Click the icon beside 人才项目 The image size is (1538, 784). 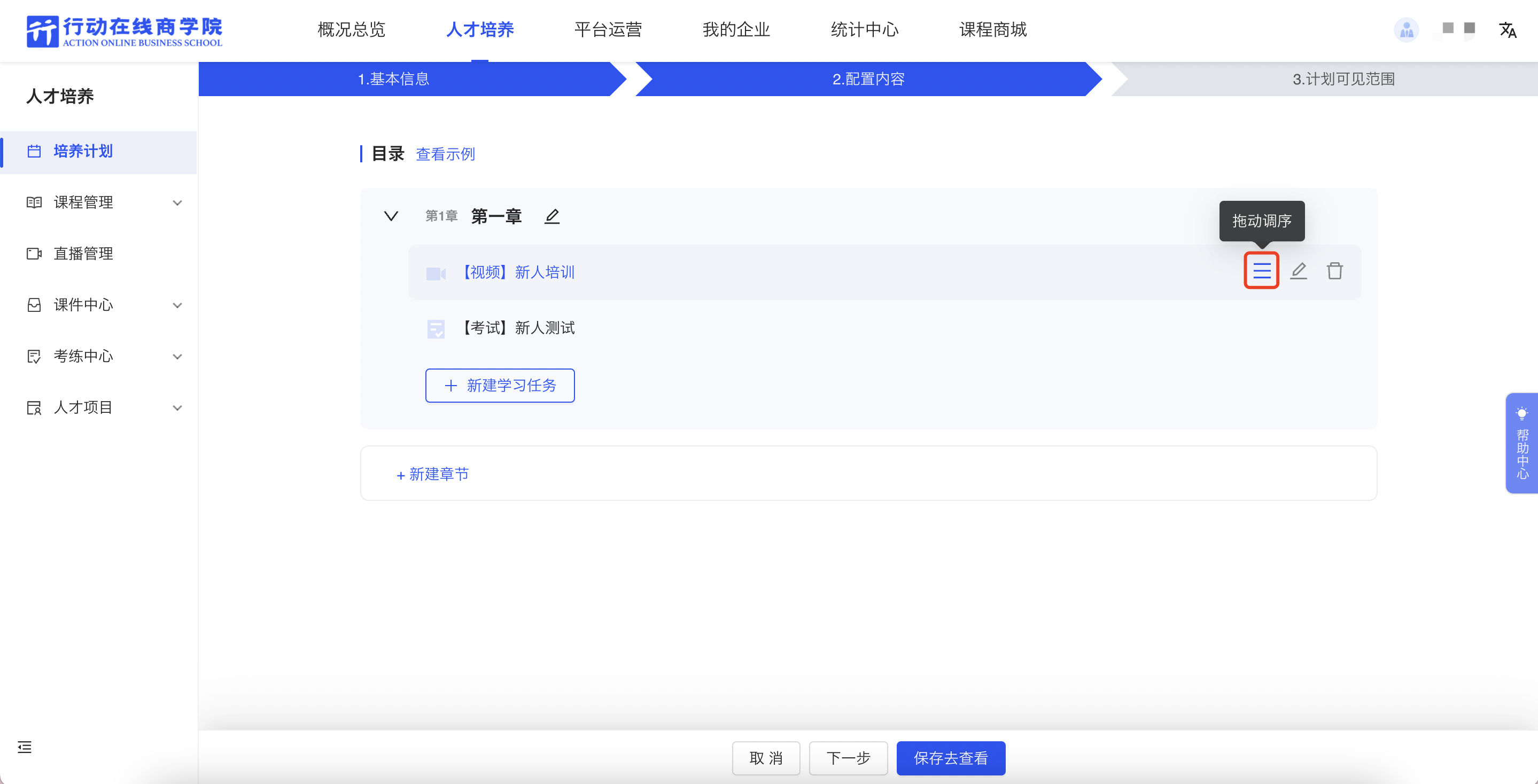pos(34,407)
